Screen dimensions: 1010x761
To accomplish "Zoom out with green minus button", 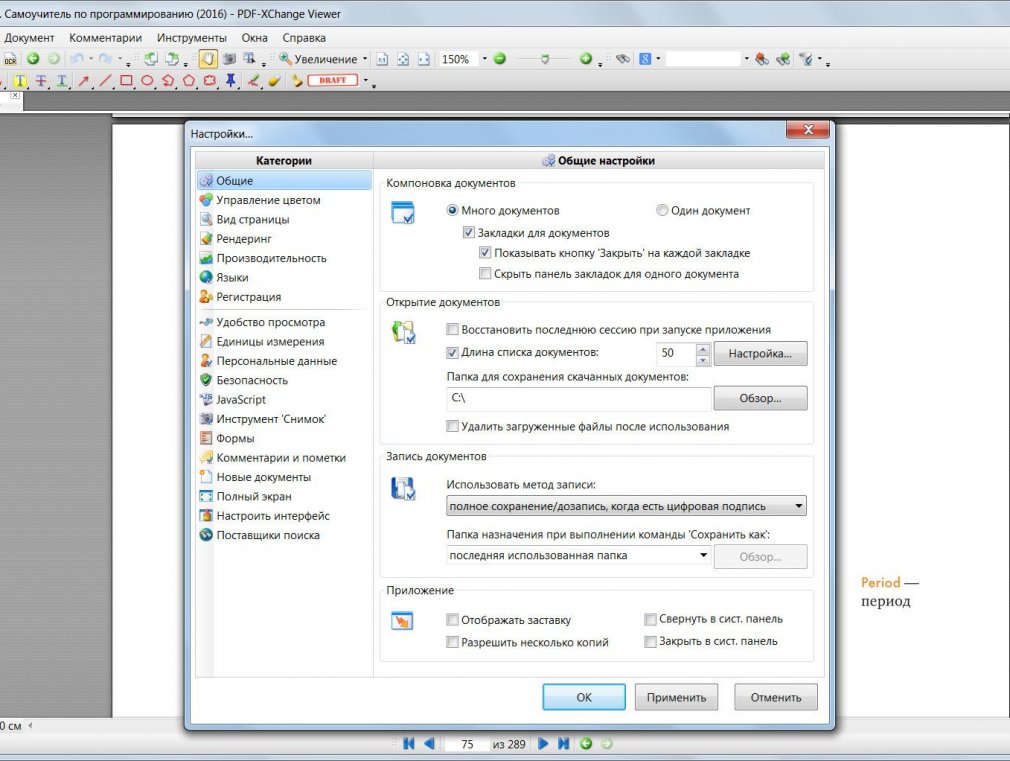I will [499, 59].
